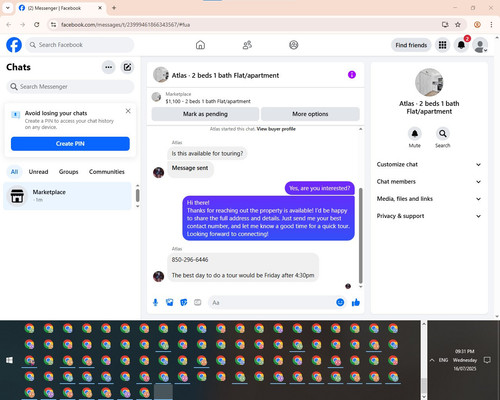
Task: Click the address bar URL
Action: point(126,25)
